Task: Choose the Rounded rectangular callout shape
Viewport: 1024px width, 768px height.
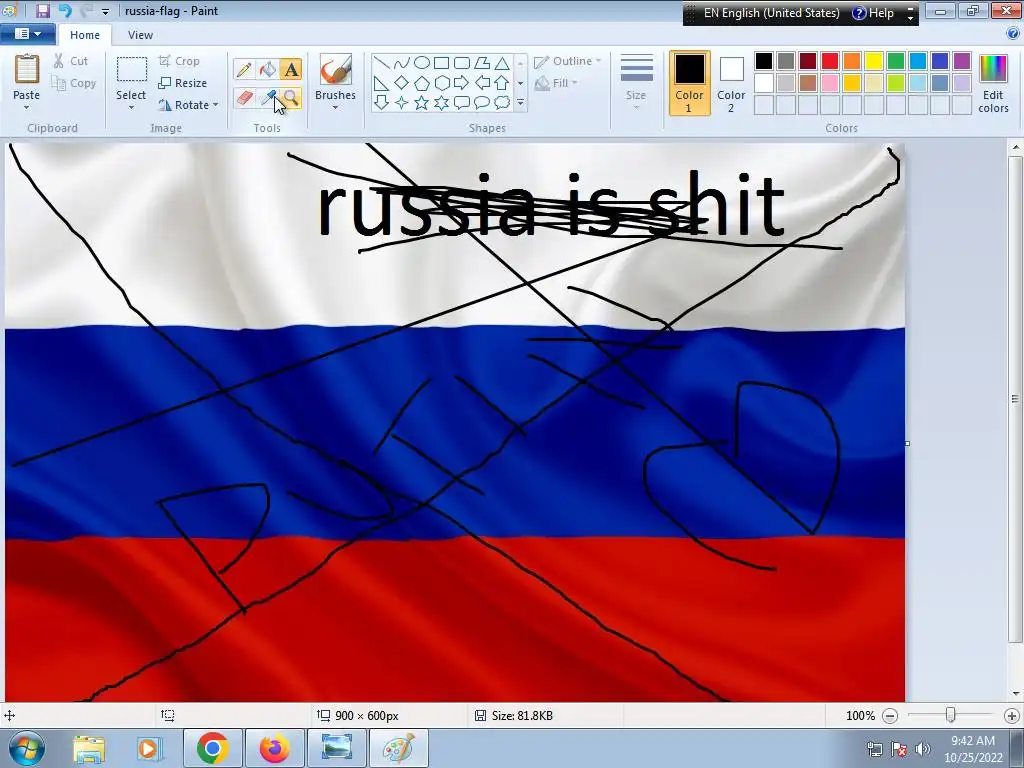Action: 462,103
